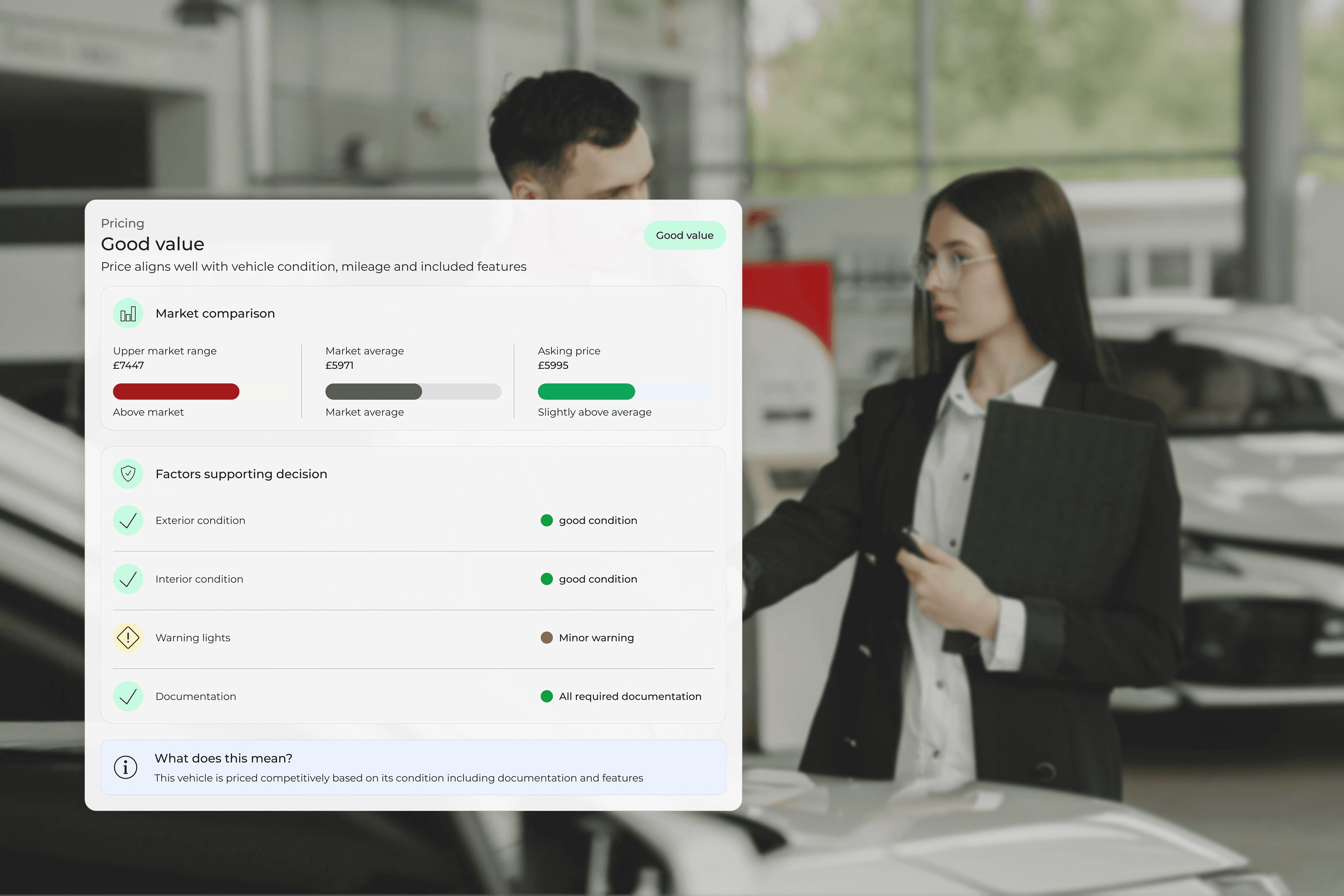This screenshot has height=896, width=1344.
Task: Click the Asking price label
Action: coord(569,351)
